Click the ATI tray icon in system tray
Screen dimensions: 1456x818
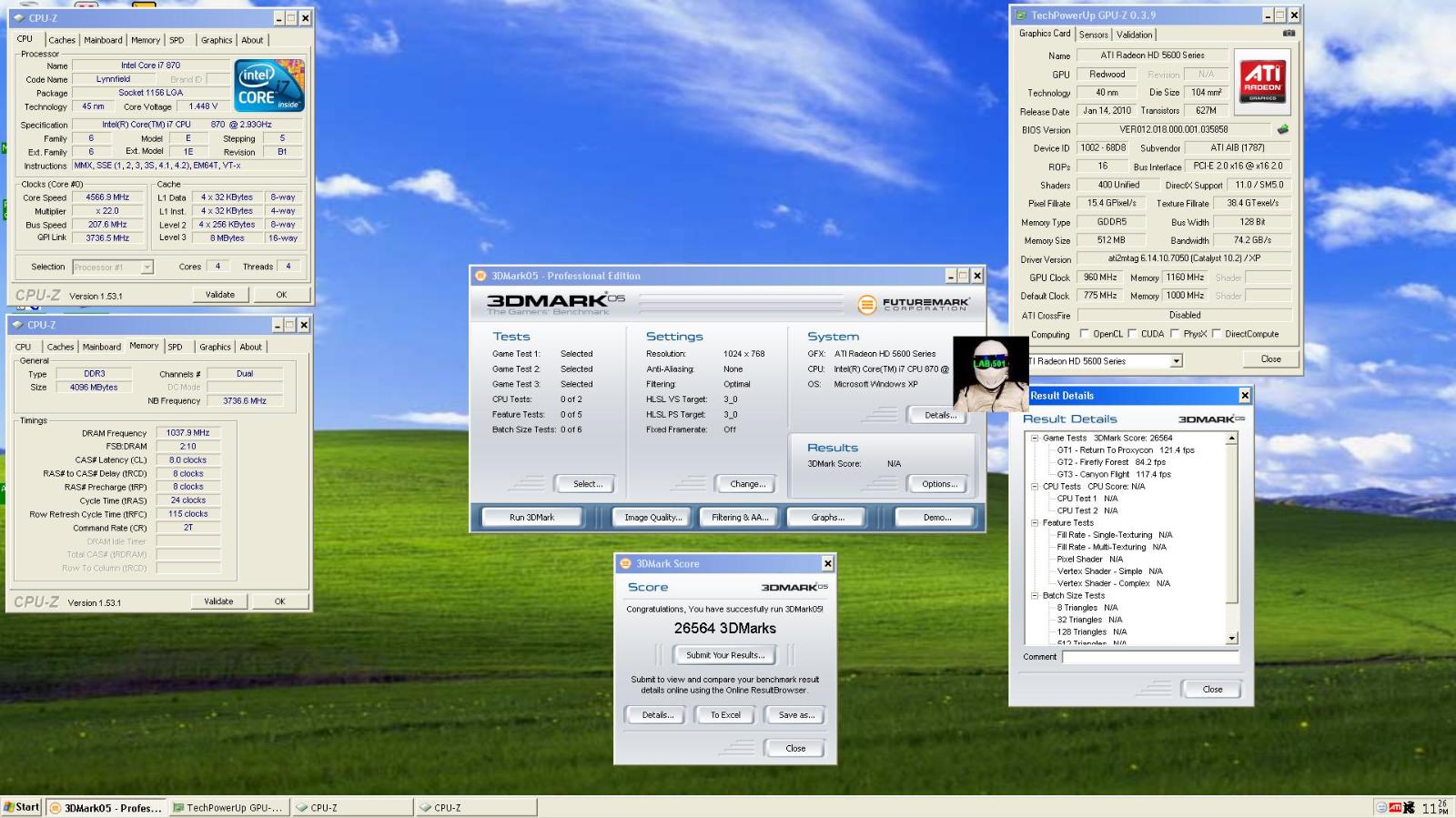click(x=1395, y=807)
